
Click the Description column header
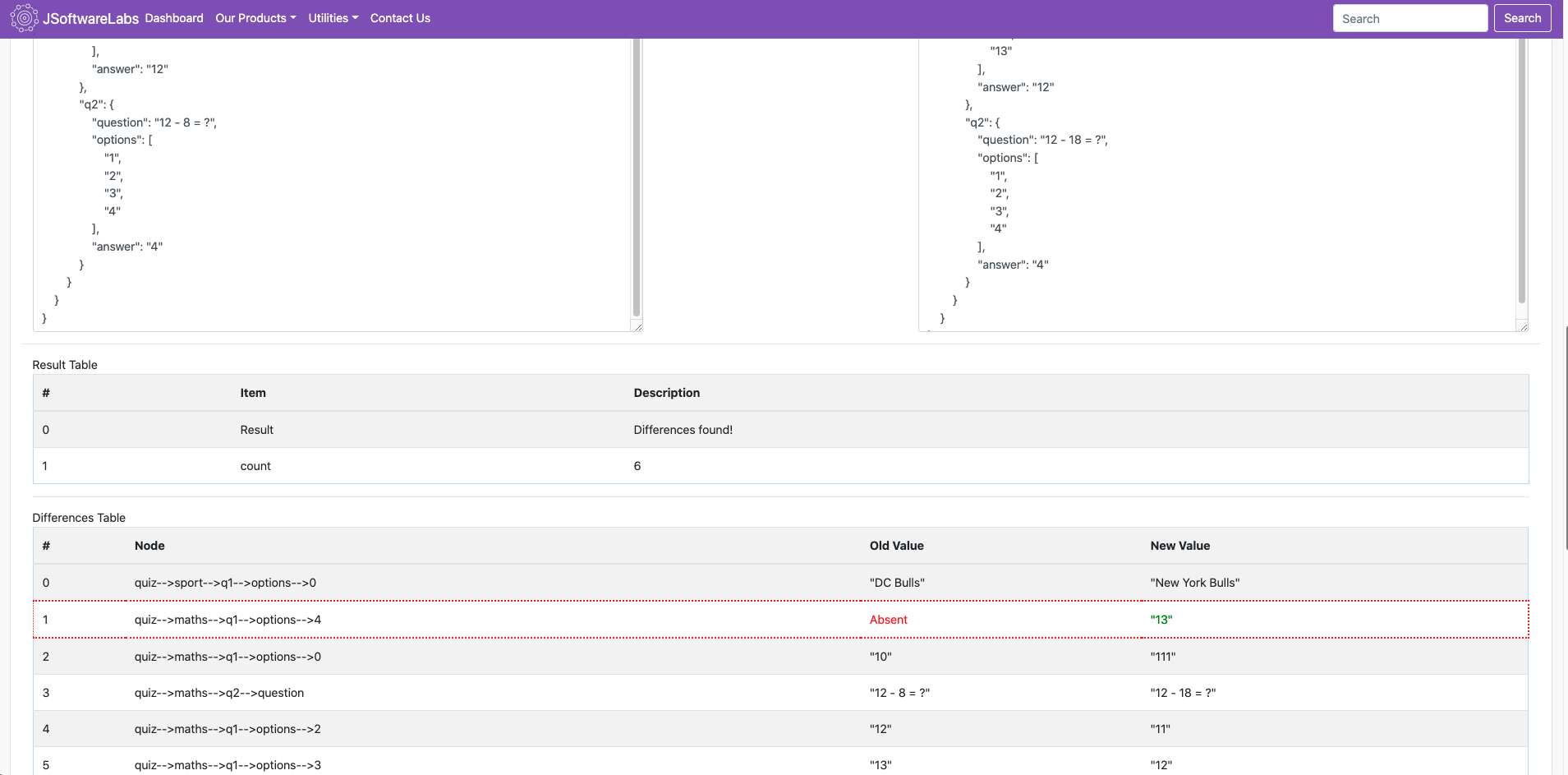pos(667,393)
